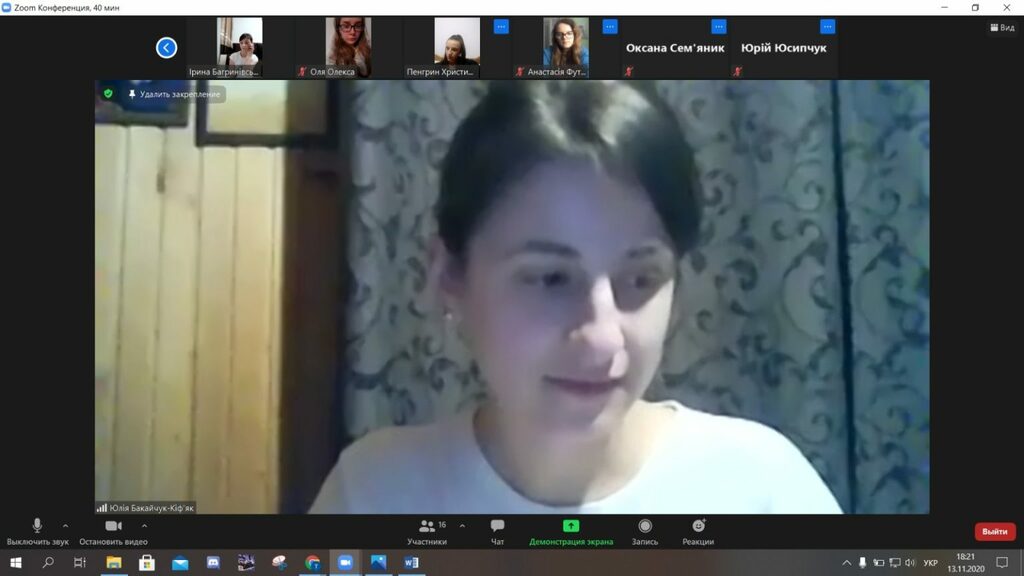Open the Юрій Юсипчук tile options button
The height and width of the screenshot is (576, 1024).
[827, 27]
